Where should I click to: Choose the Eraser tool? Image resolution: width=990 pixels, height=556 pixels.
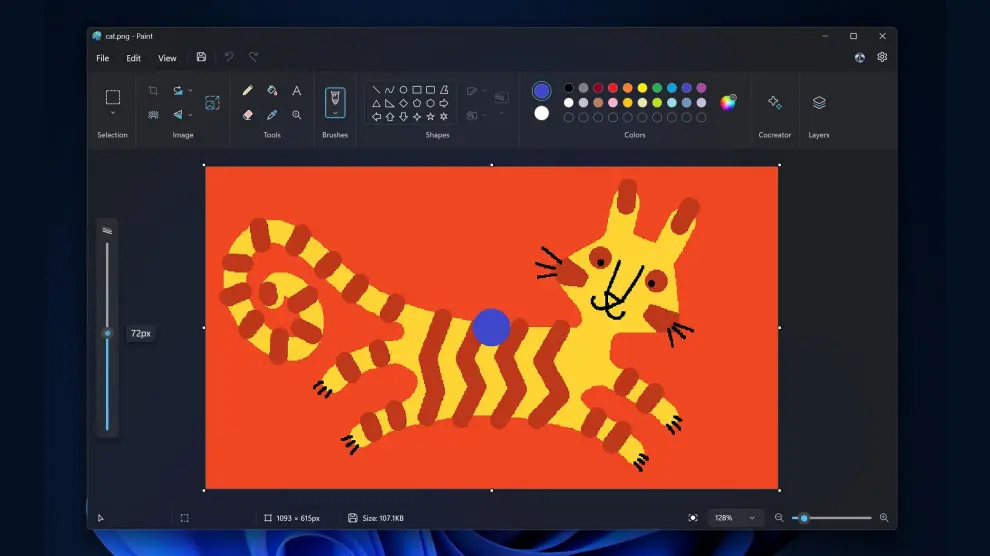[248, 115]
